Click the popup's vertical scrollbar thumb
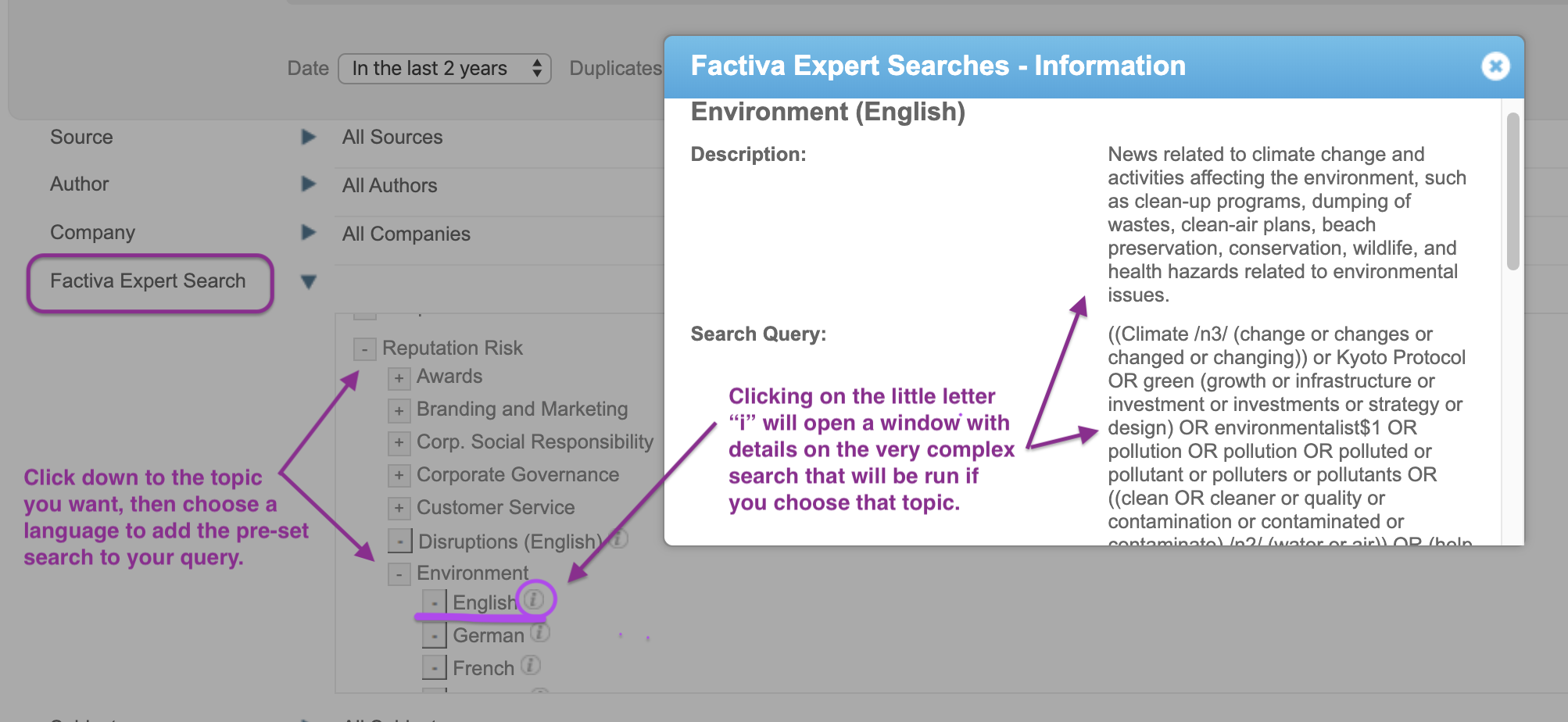This screenshot has width=1568, height=722. click(x=1513, y=191)
